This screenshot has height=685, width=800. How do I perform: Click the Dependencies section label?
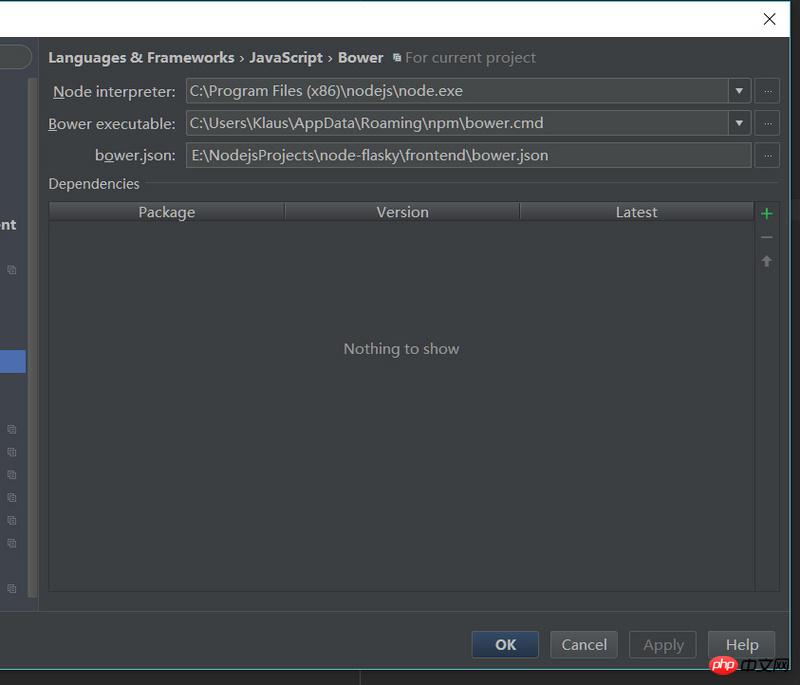click(x=94, y=184)
